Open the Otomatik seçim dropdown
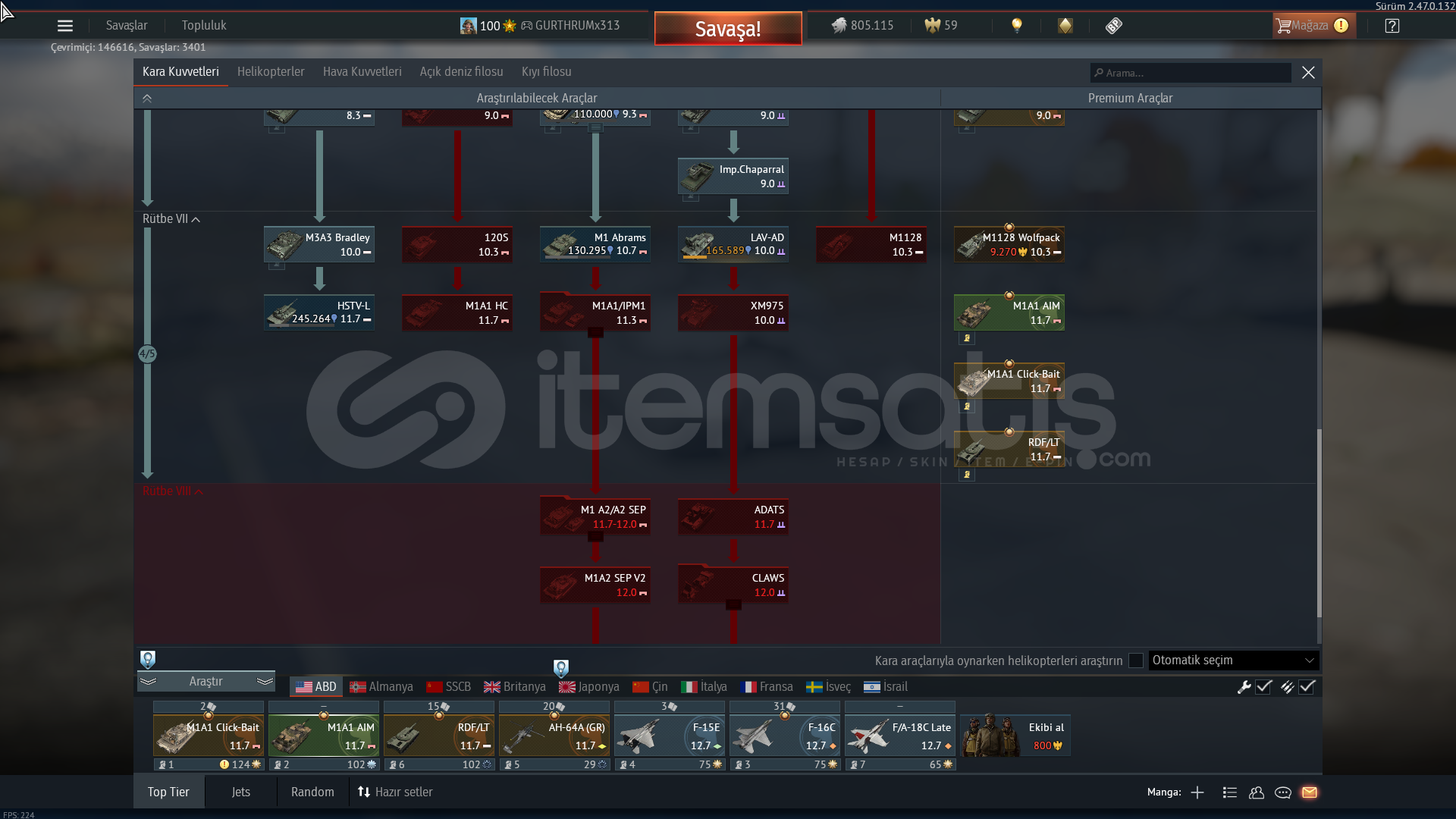 [1234, 661]
